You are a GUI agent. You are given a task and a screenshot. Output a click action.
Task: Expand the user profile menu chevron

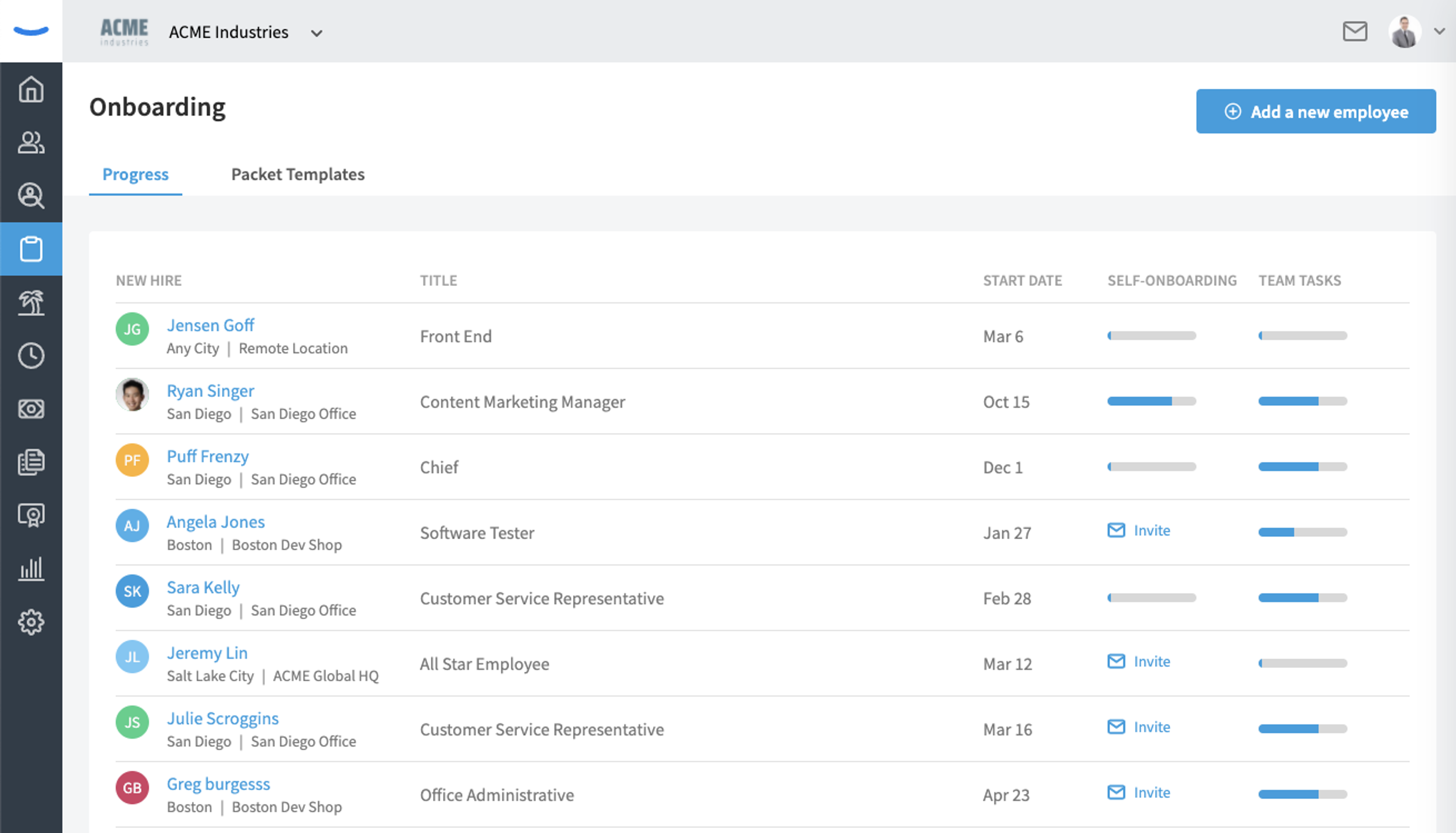(x=1439, y=31)
